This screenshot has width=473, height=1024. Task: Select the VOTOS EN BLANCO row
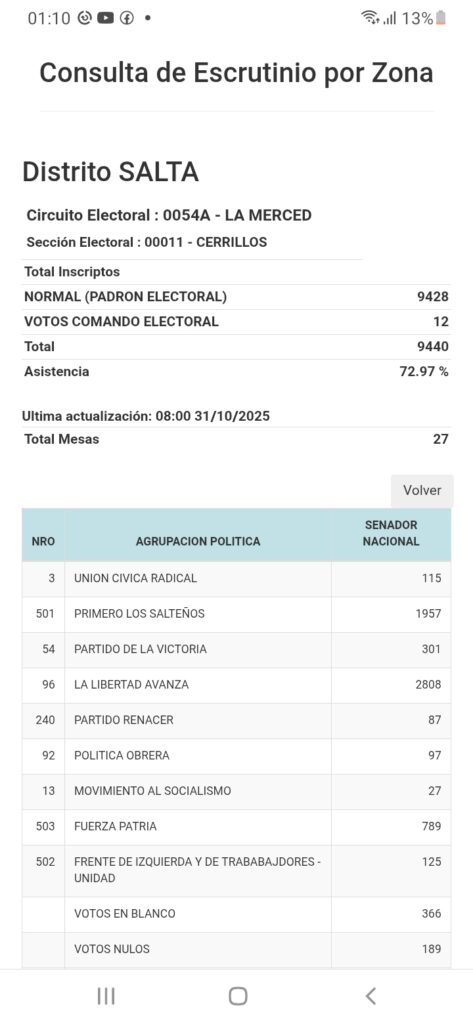[236, 914]
